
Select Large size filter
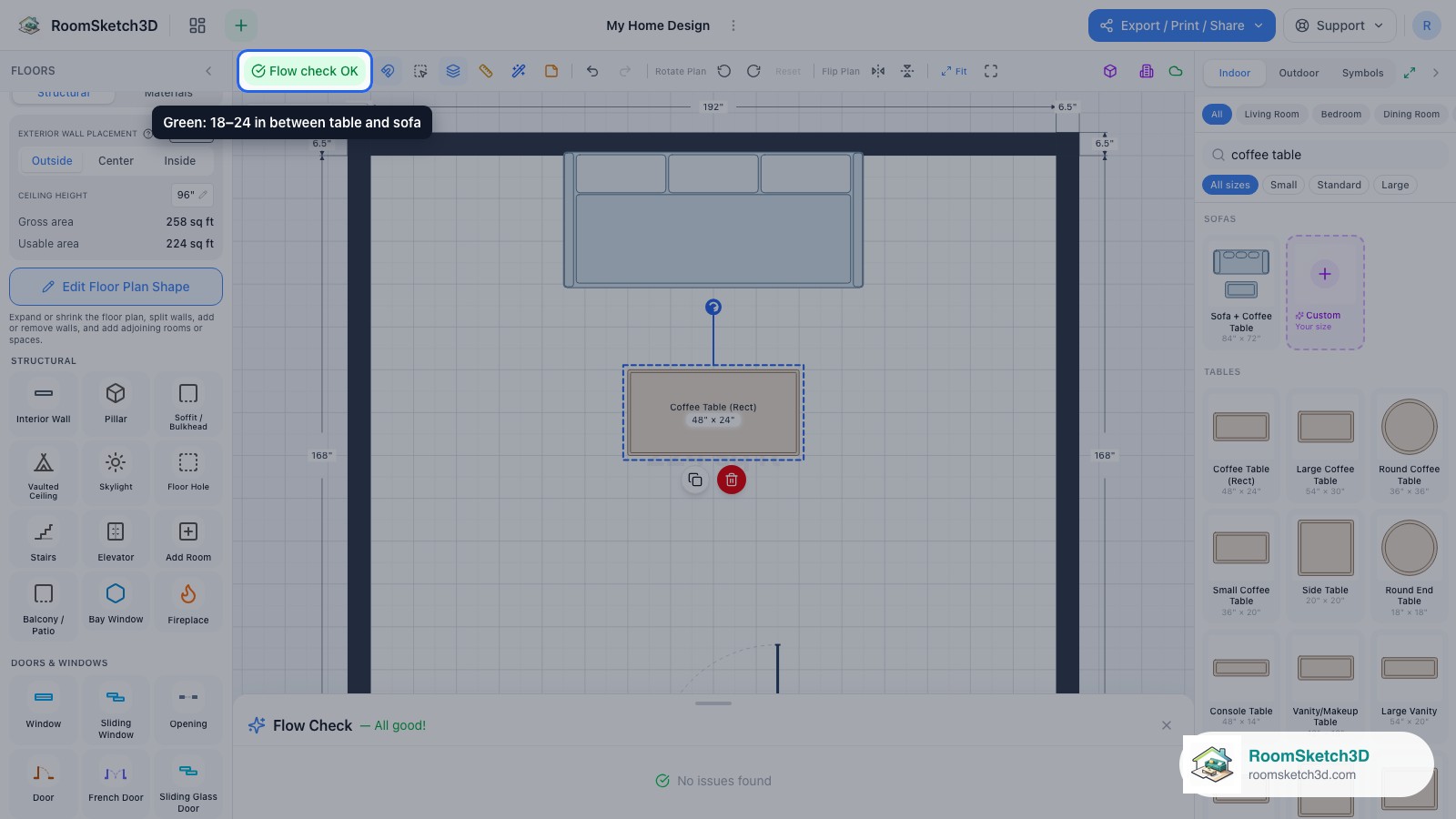(1395, 185)
